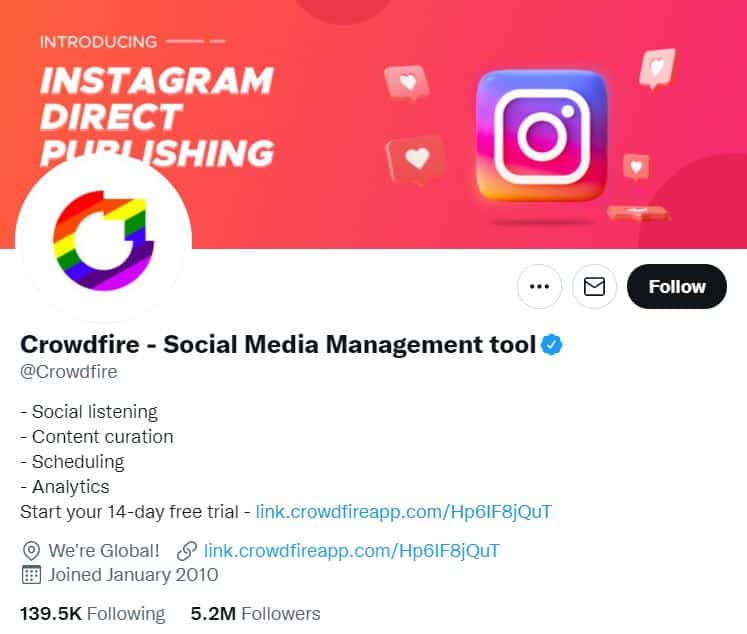Click the location pin icon
The height and width of the screenshot is (634, 747).
[x=31, y=550]
